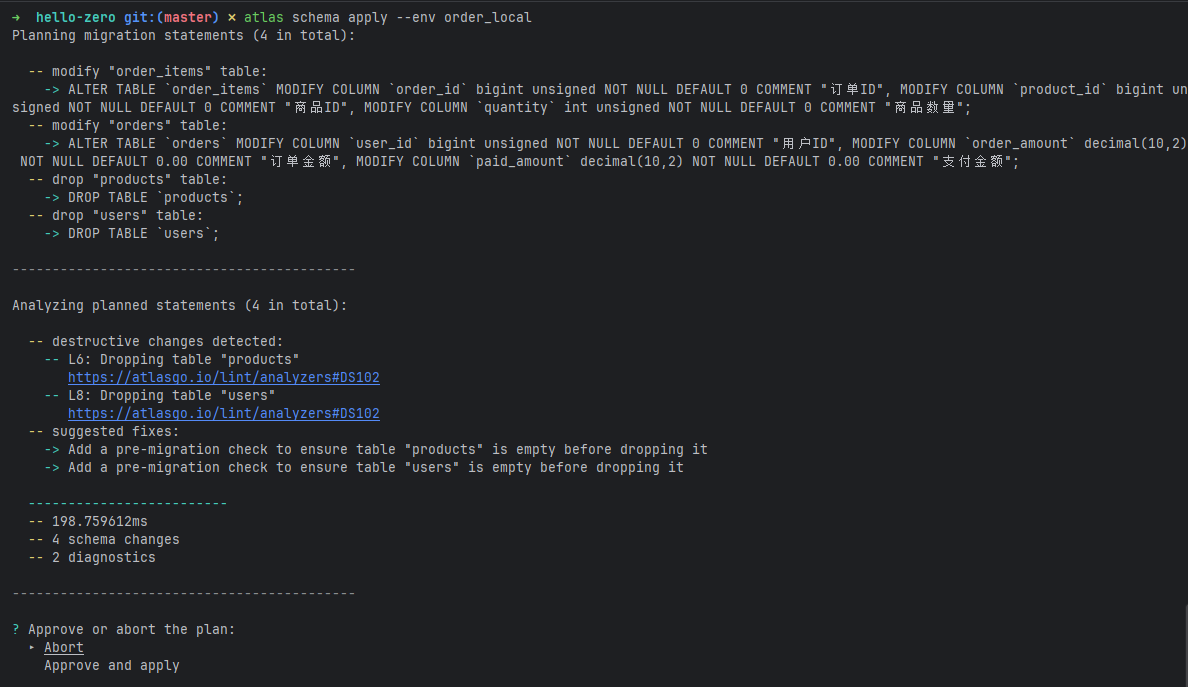
Task: Click the yellow x git status marker
Action: click(x=231, y=17)
